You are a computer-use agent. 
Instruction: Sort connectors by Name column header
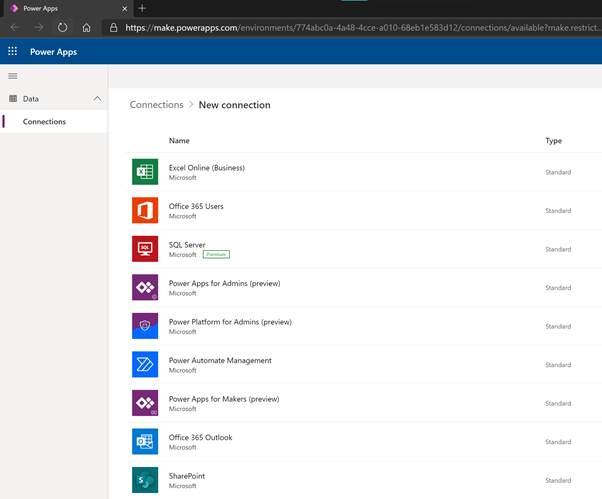[x=179, y=141]
